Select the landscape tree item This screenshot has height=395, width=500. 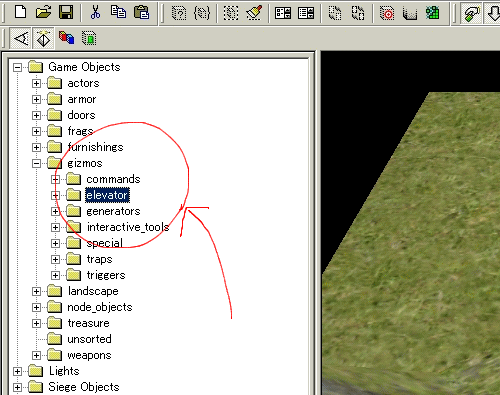coord(93,291)
